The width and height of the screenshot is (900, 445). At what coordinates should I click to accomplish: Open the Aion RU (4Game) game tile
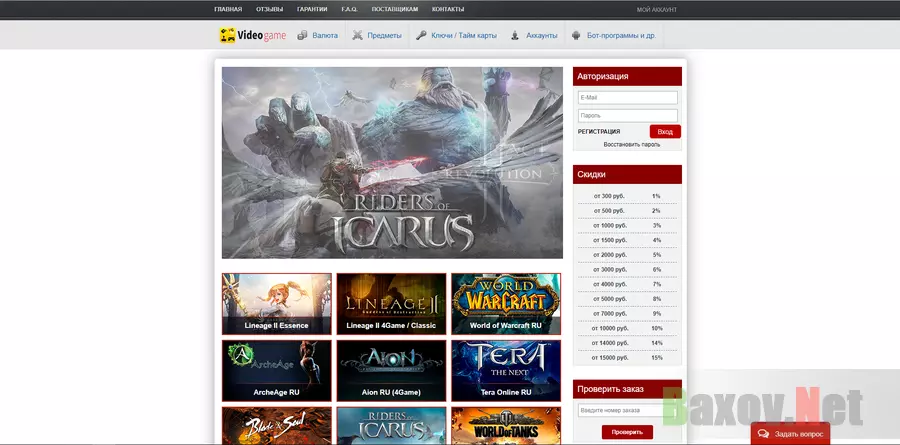click(391, 370)
